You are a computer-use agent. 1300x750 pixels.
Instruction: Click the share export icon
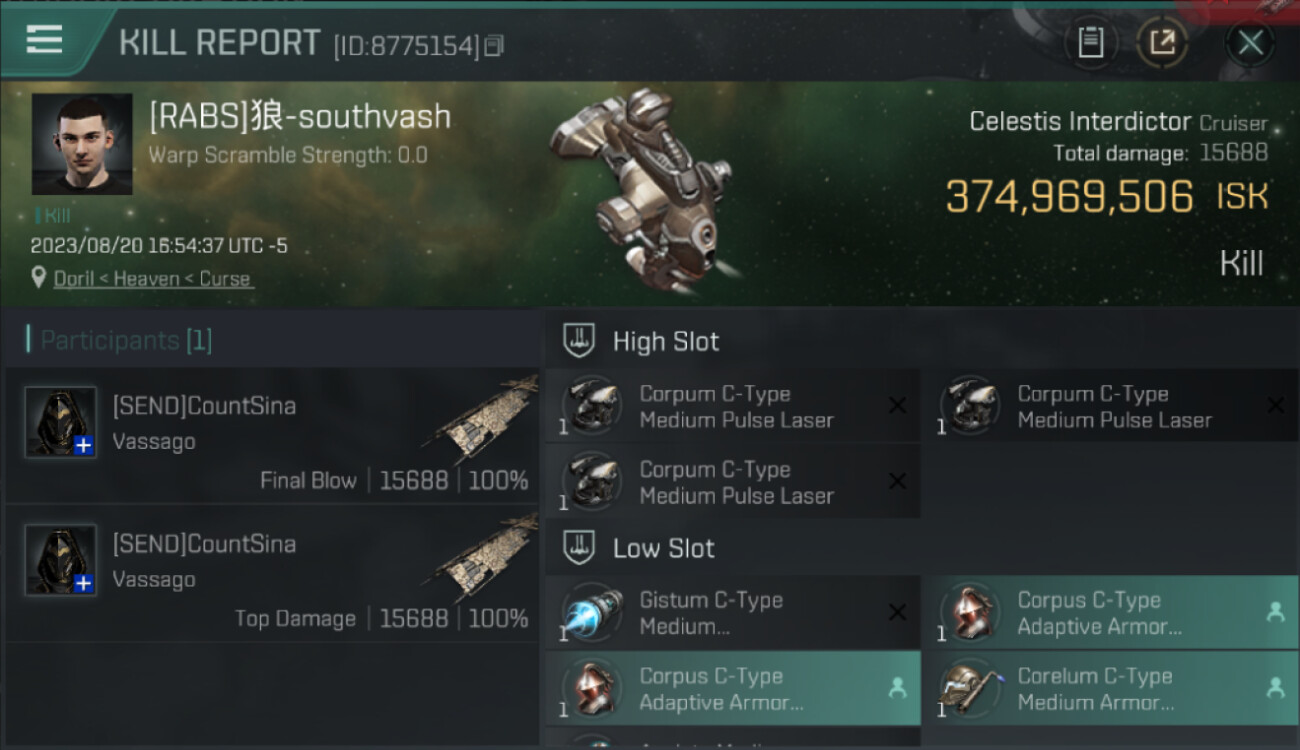pyautogui.click(x=1162, y=42)
